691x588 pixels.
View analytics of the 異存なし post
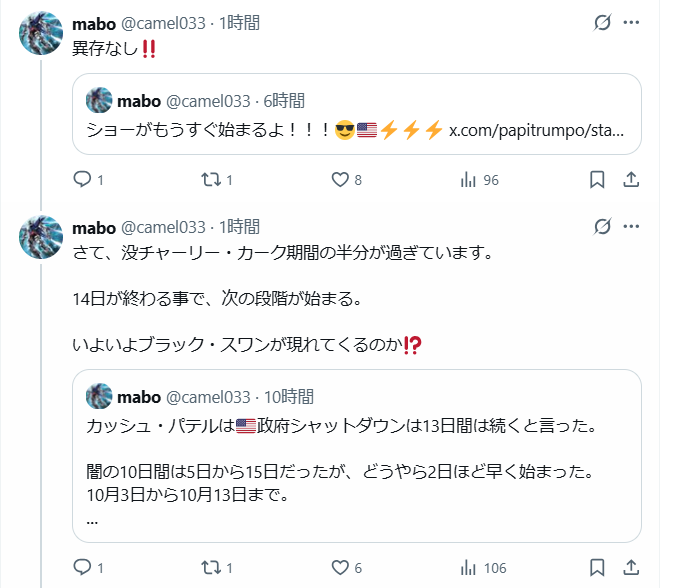pyautogui.click(x=468, y=180)
